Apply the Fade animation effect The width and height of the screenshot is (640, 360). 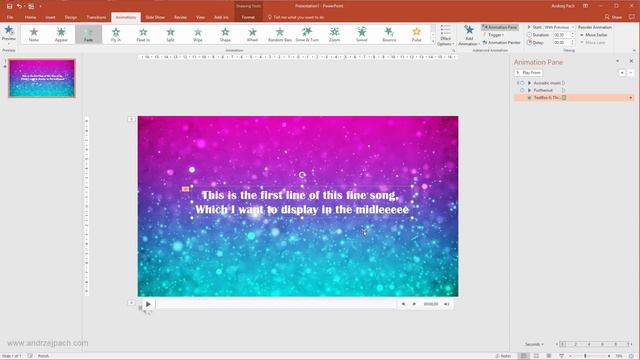click(x=89, y=34)
